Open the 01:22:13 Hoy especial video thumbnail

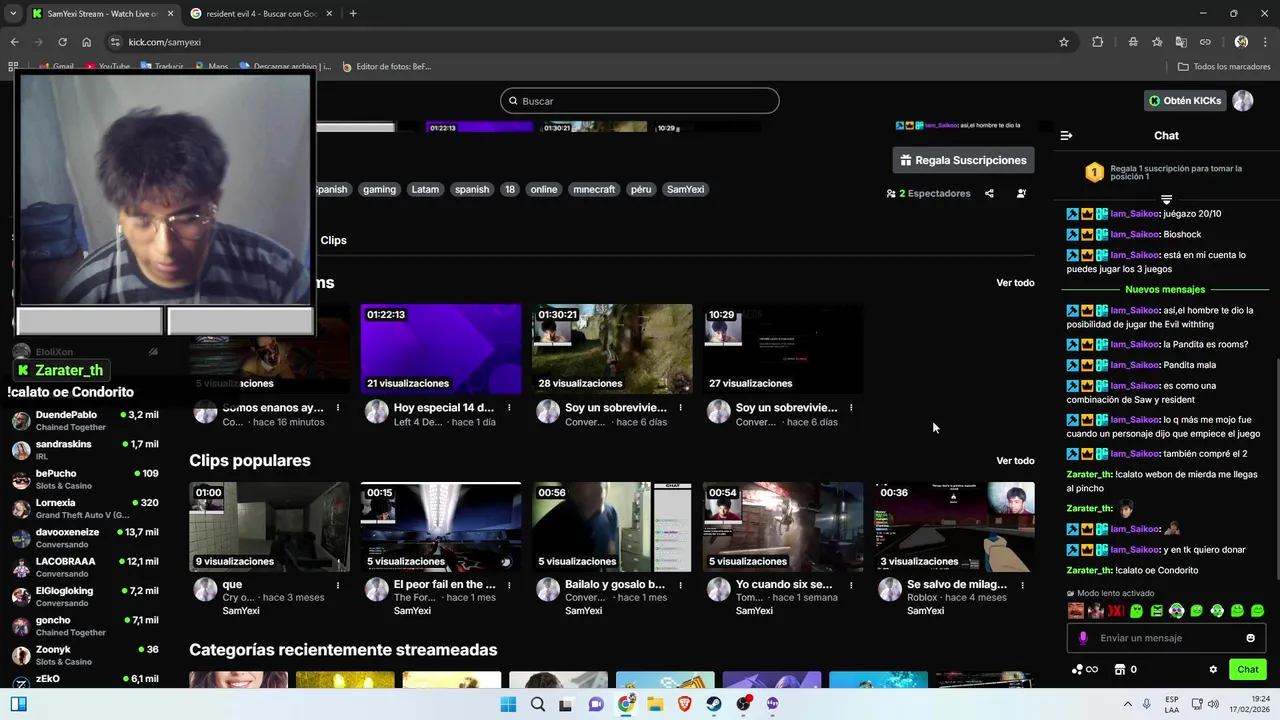point(441,349)
